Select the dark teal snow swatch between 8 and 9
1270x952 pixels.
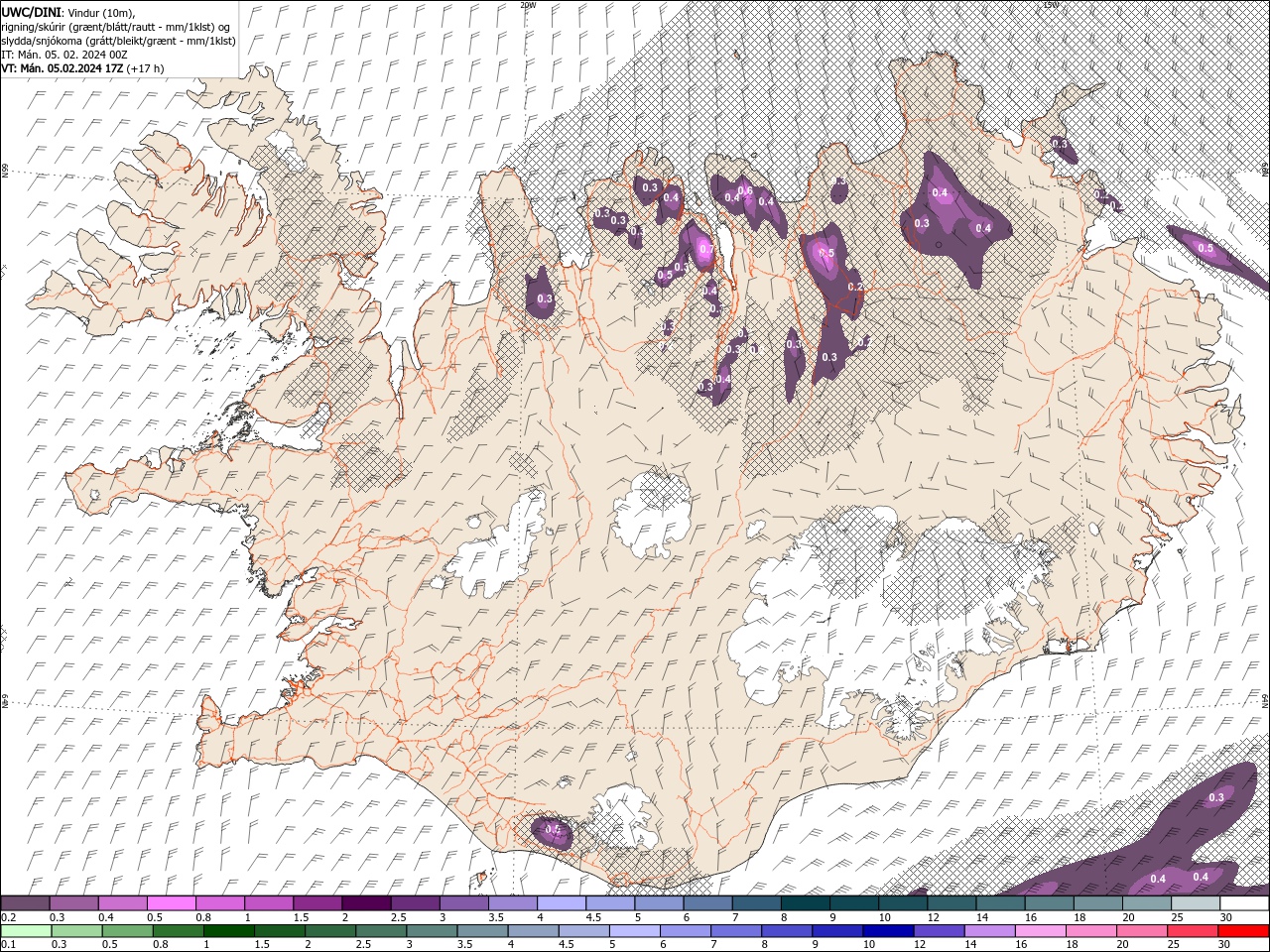804,903
